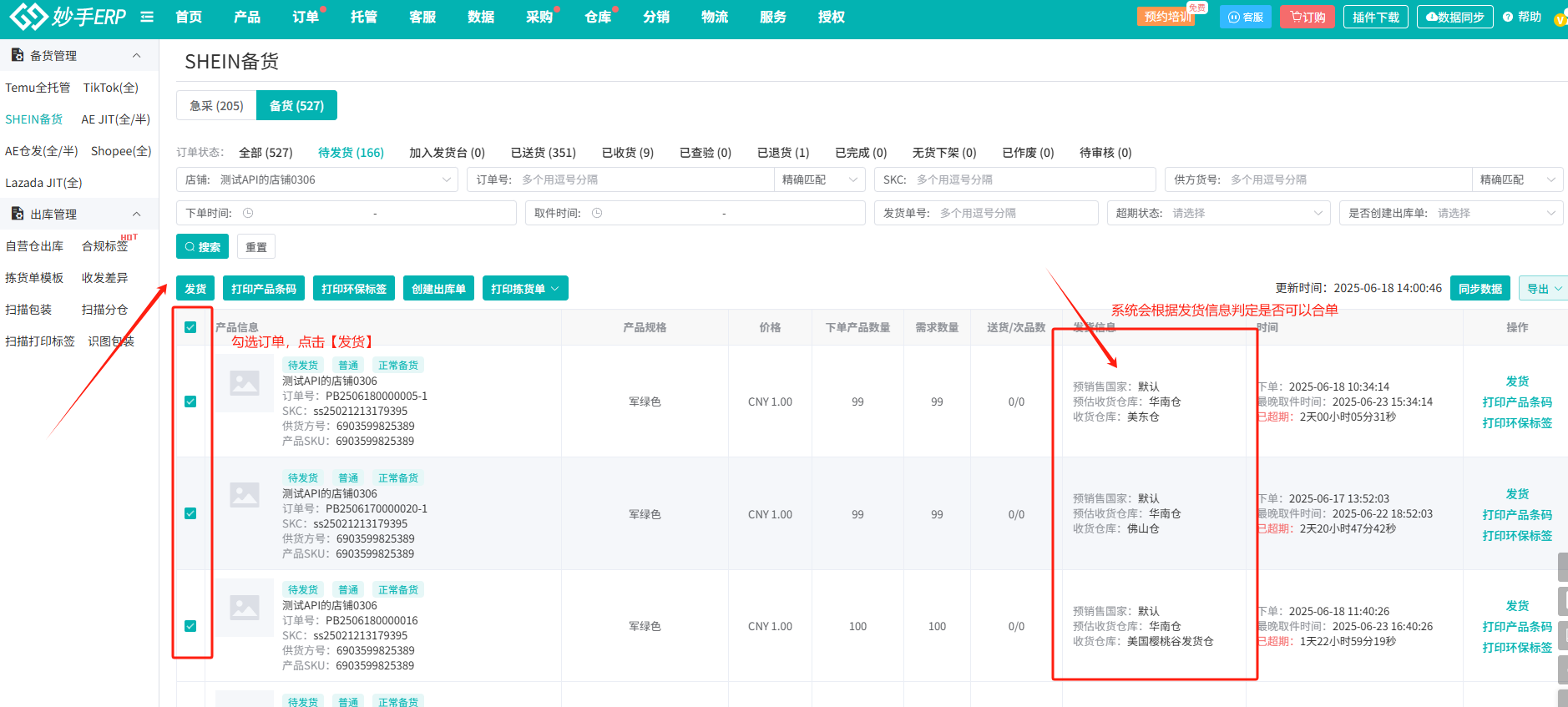Select the 备货 (527) tab
This screenshot has height=707, width=1568.
click(296, 106)
